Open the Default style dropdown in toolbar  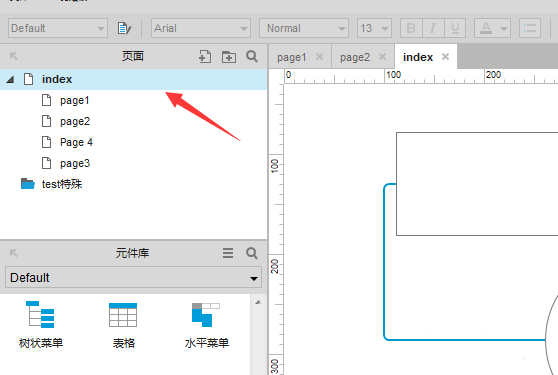click(58, 28)
